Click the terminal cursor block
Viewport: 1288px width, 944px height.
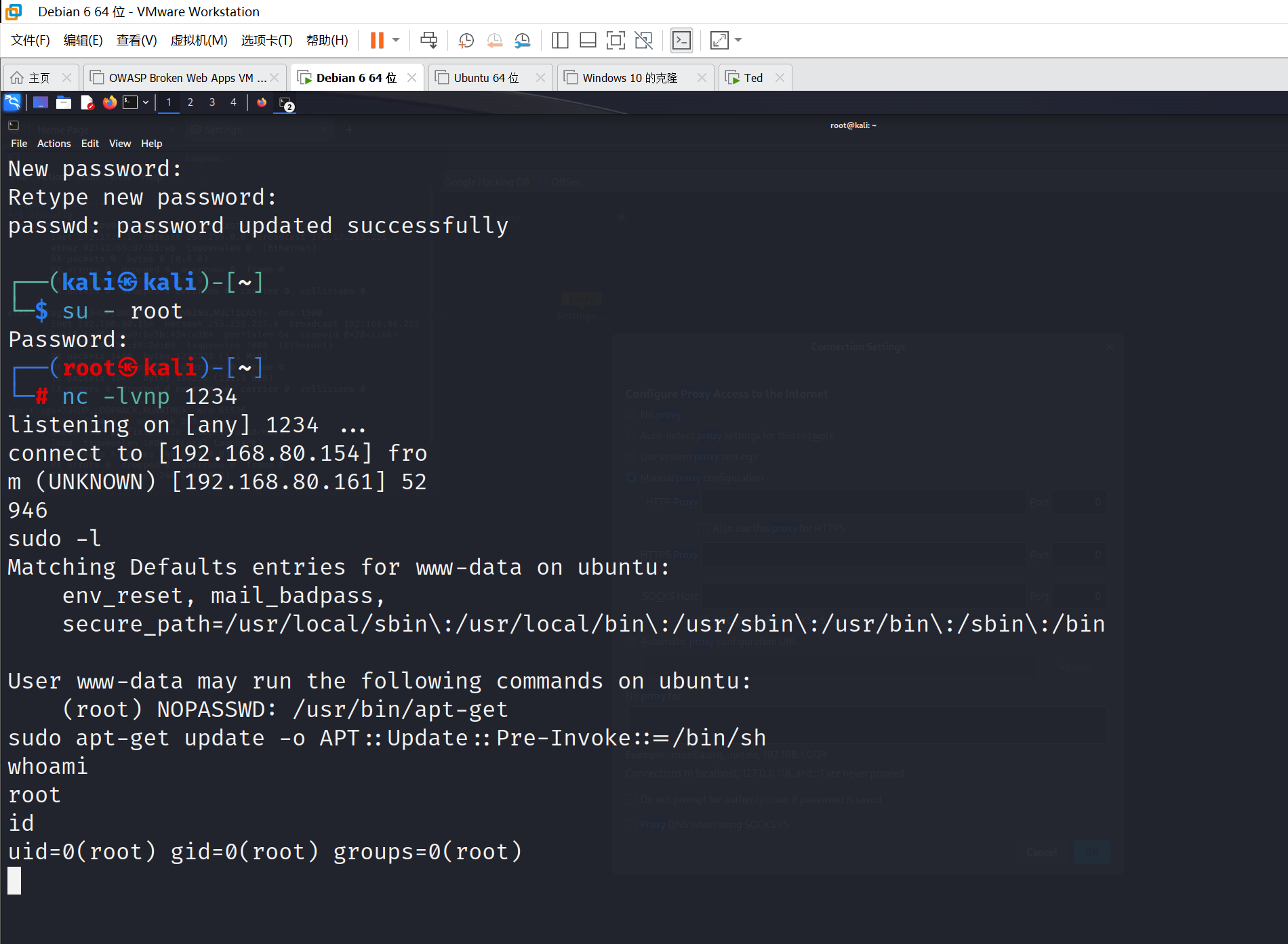(x=14, y=880)
